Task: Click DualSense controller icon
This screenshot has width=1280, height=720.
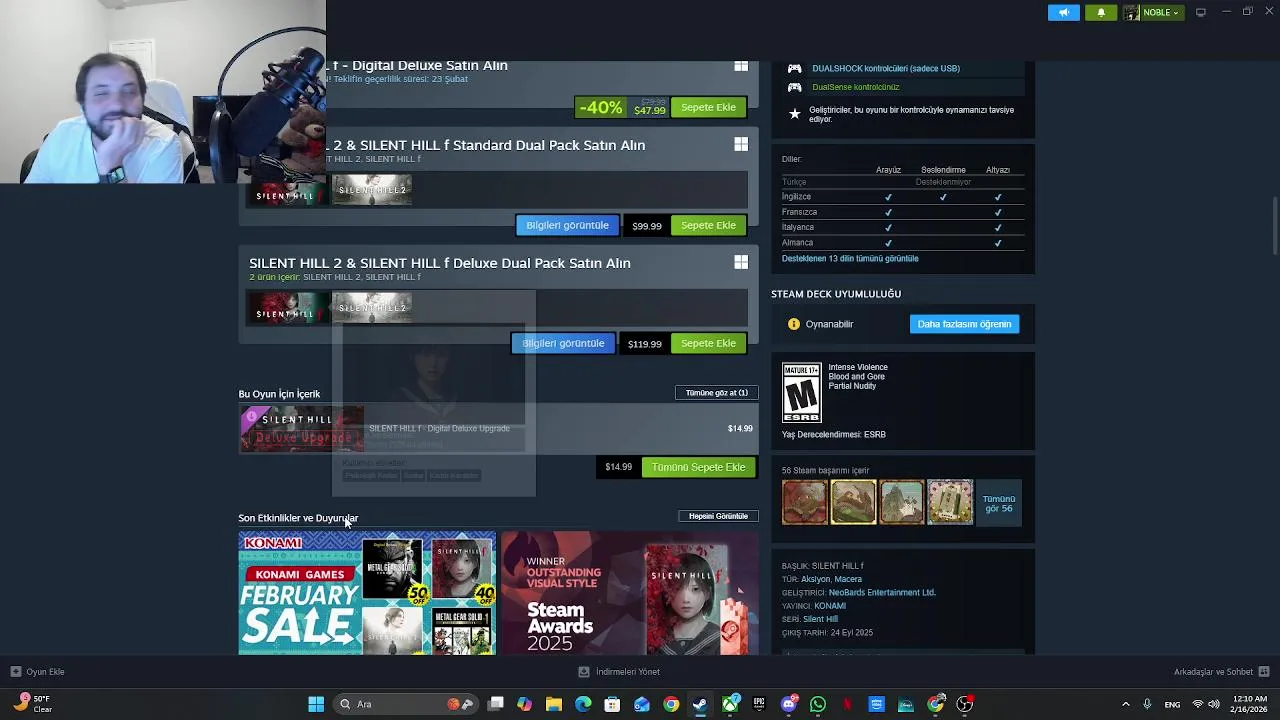Action: click(x=794, y=87)
